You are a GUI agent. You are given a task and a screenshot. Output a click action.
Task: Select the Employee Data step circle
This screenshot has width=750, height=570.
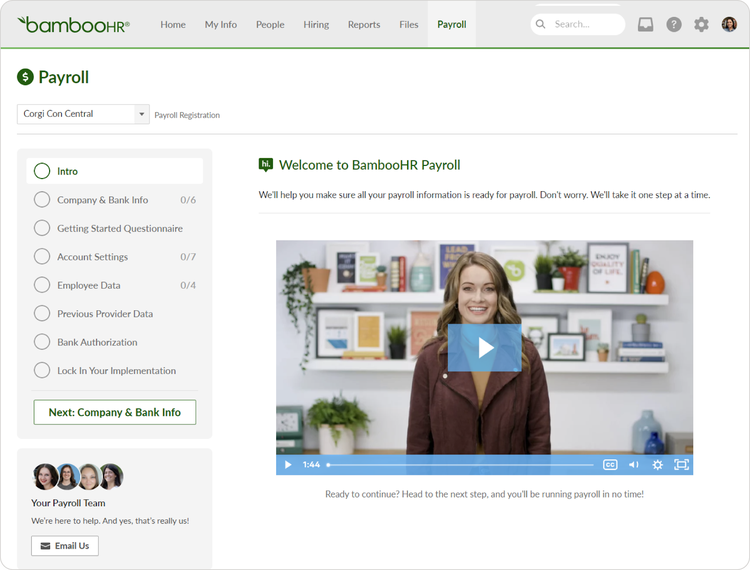pyautogui.click(x=42, y=285)
